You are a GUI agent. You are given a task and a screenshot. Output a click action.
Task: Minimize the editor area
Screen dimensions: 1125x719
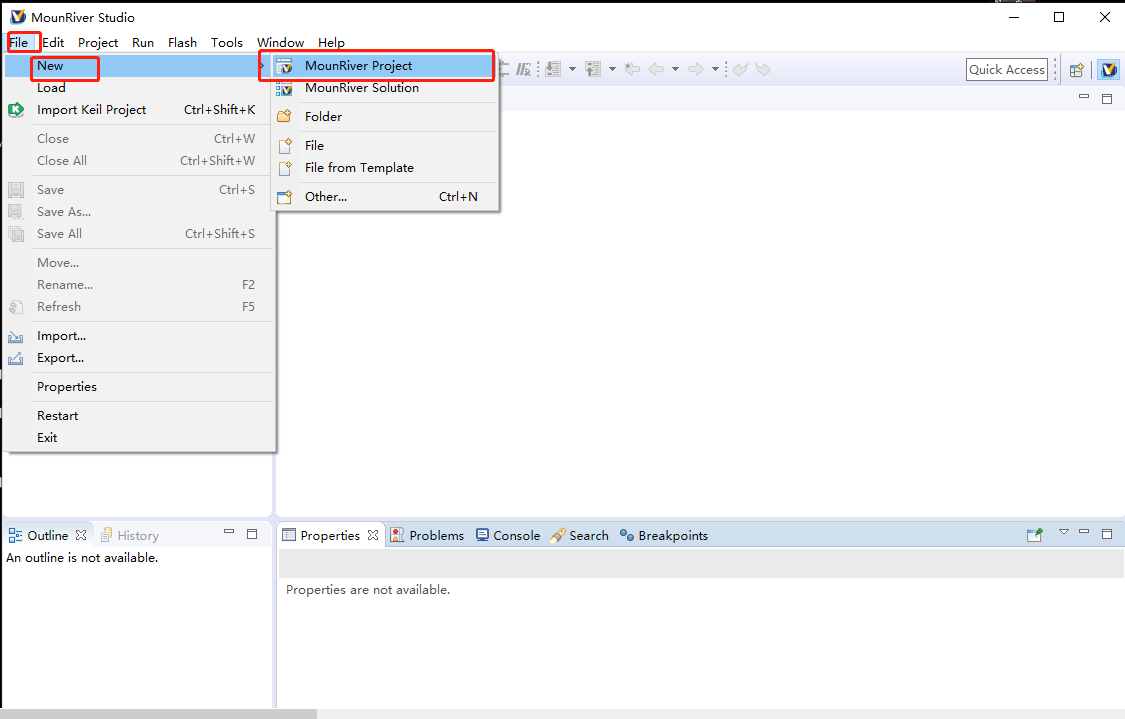pyautogui.click(x=1083, y=97)
